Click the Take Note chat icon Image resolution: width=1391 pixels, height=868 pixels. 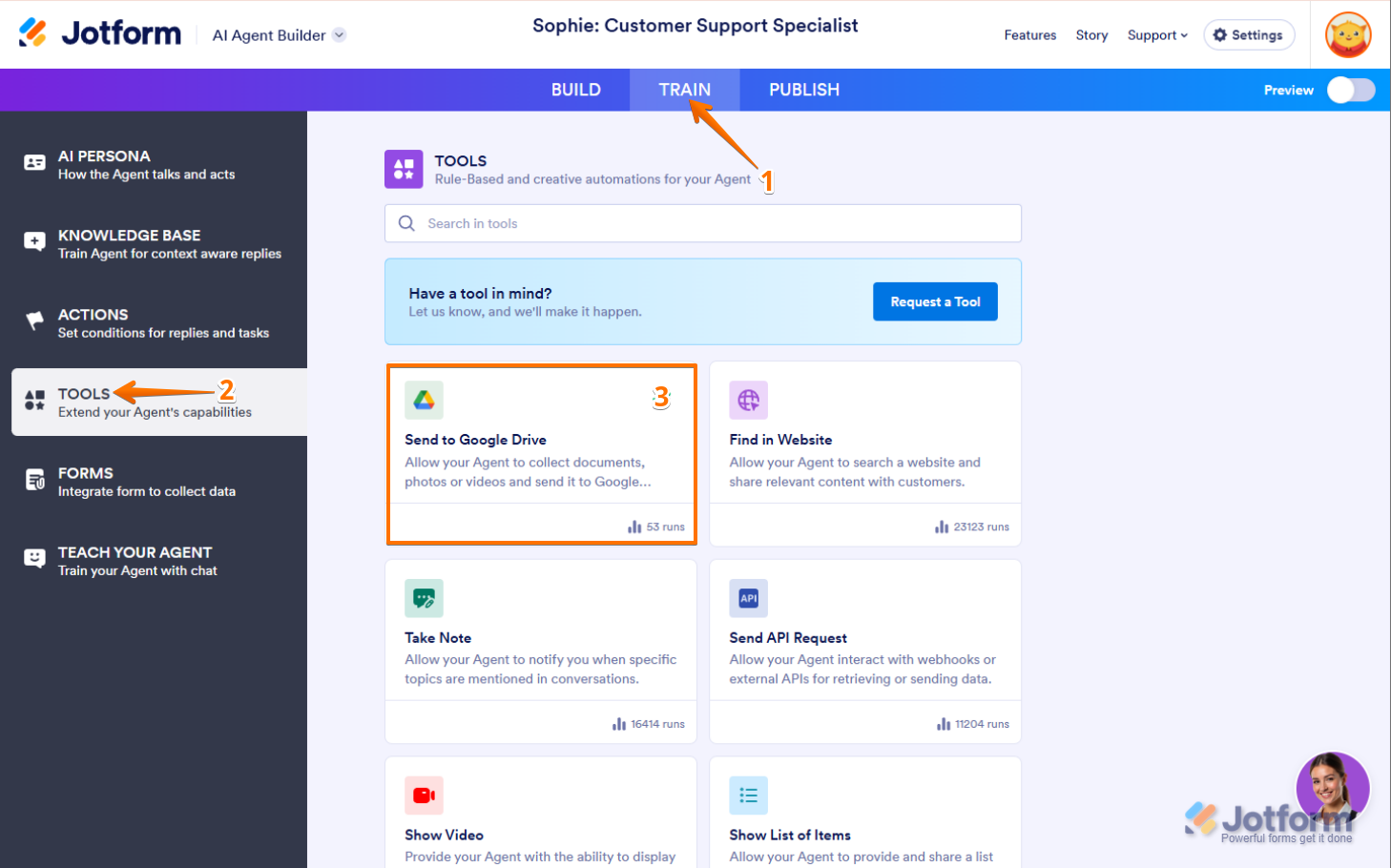[x=424, y=598]
